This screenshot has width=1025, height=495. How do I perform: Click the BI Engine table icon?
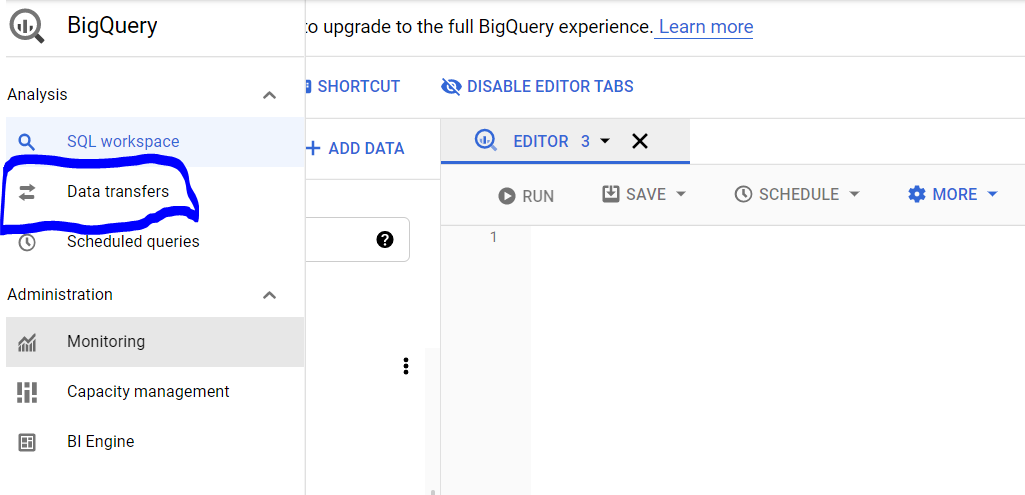[27, 442]
